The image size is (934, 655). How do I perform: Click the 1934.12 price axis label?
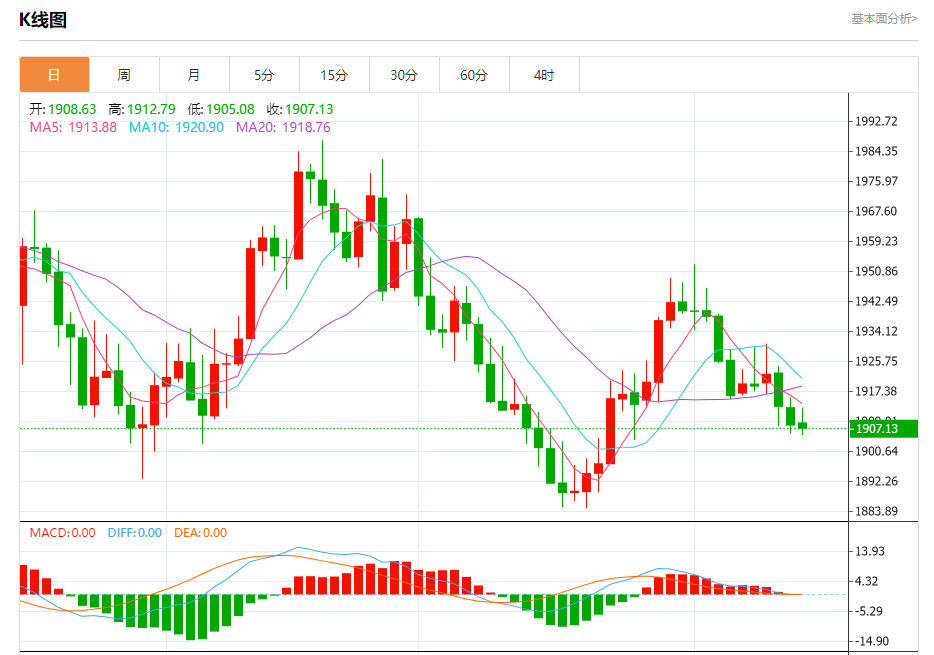click(876, 331)
